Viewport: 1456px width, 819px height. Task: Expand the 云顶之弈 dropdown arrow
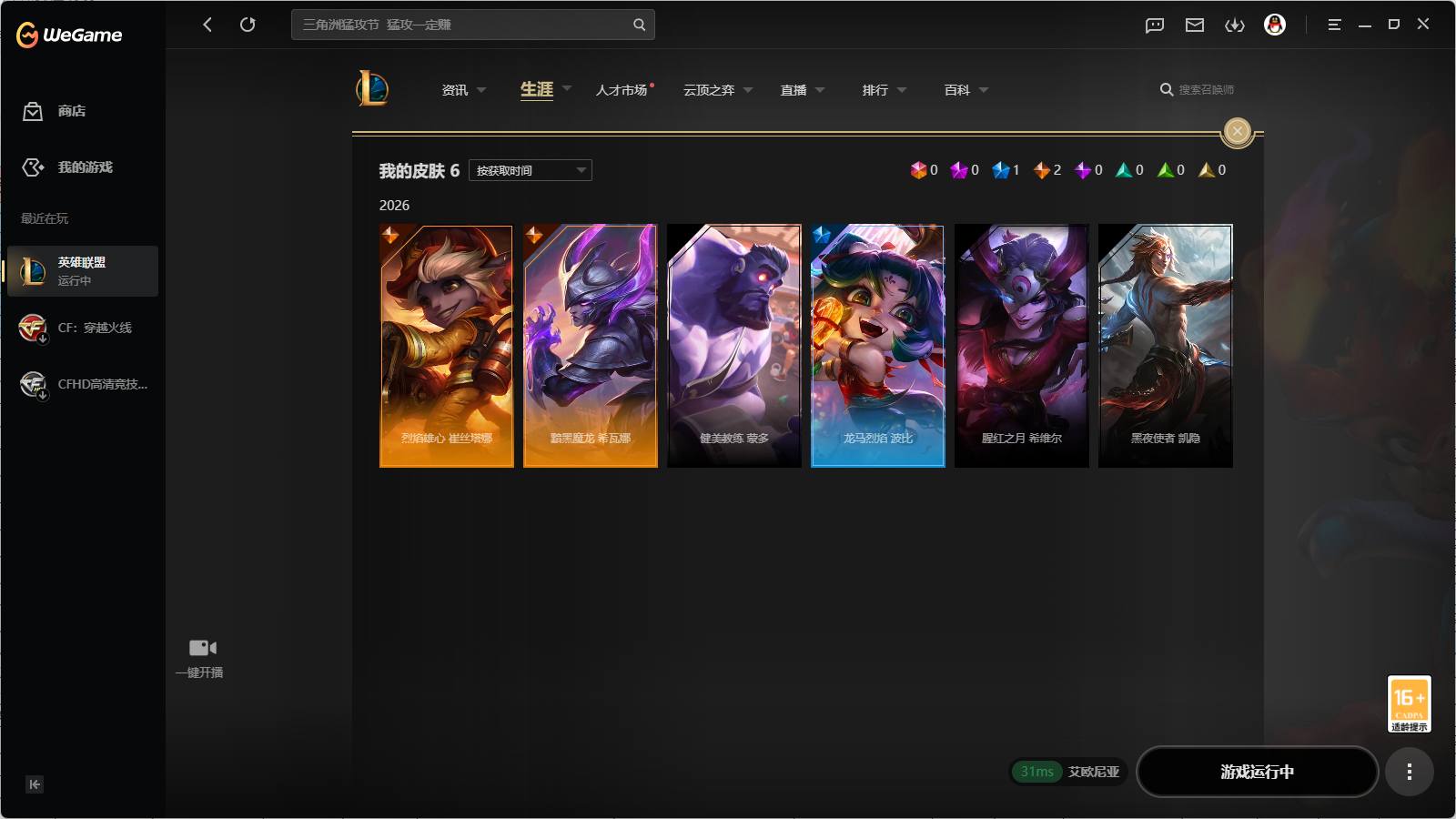748,90
